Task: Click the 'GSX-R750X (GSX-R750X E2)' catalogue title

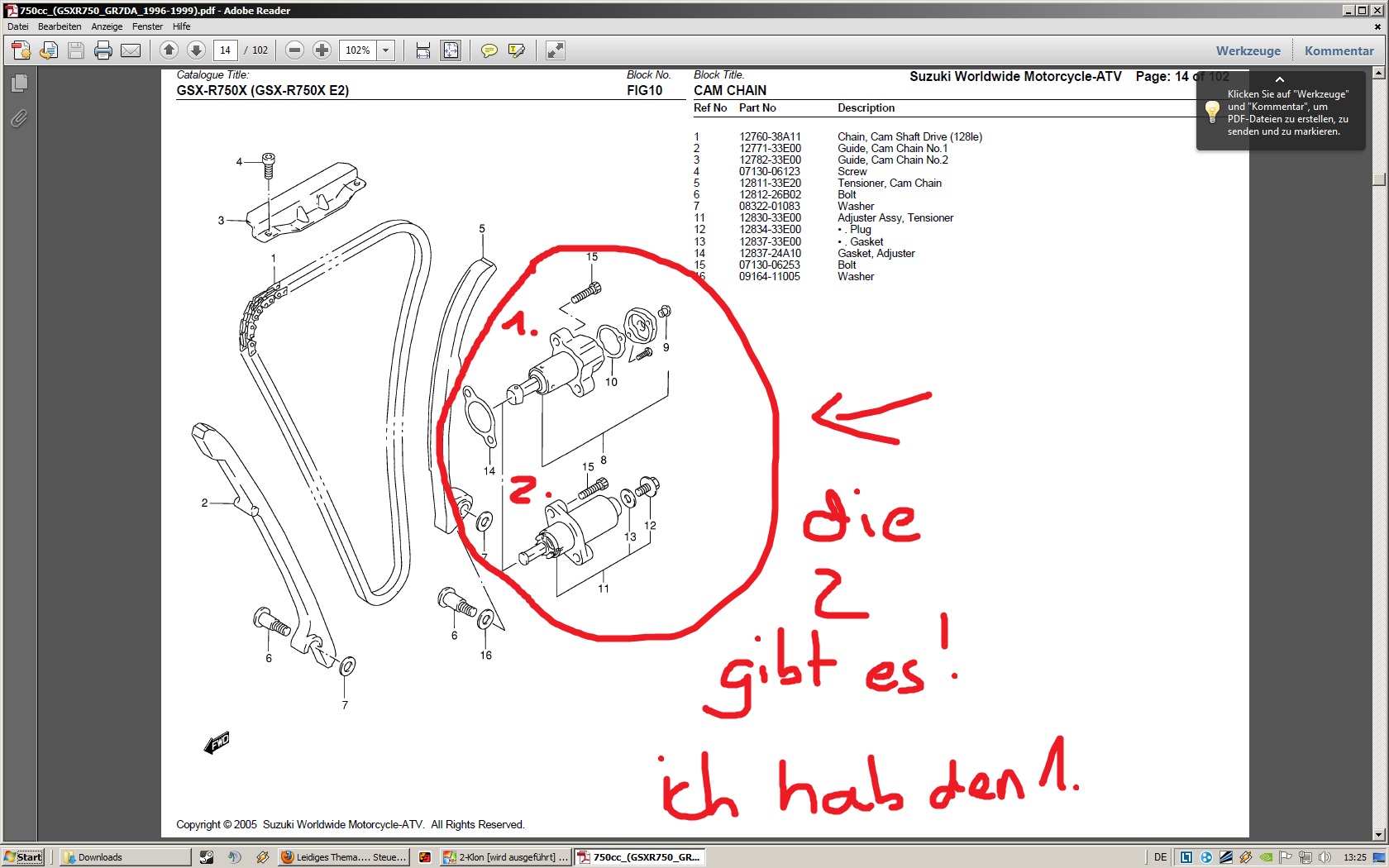Action: tap(263, 91)
